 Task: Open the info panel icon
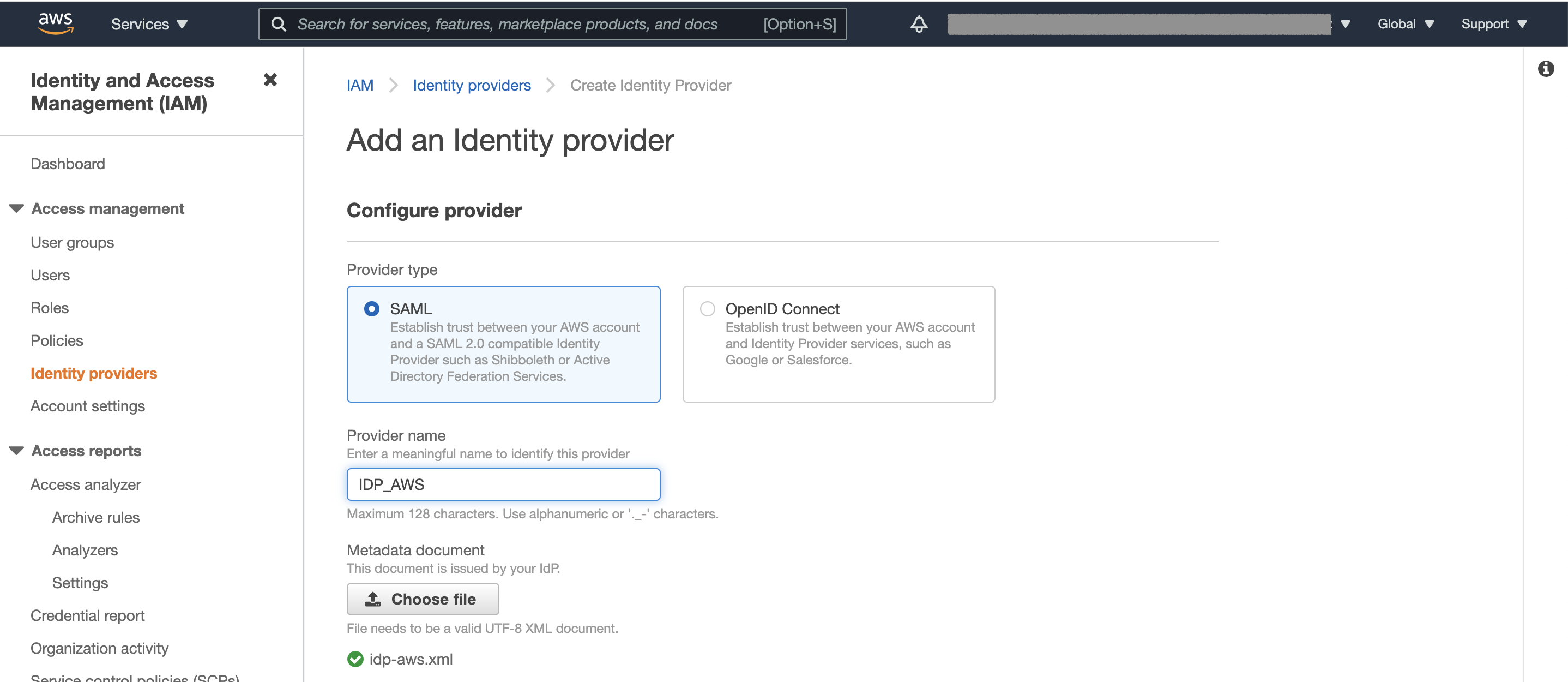(1546, 69)
